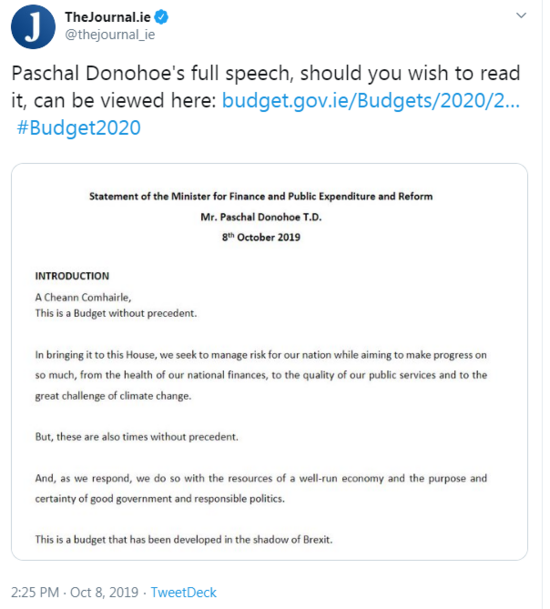Click the blue verified badge checkmark
The image size is (550, 609).
[162, 17]
